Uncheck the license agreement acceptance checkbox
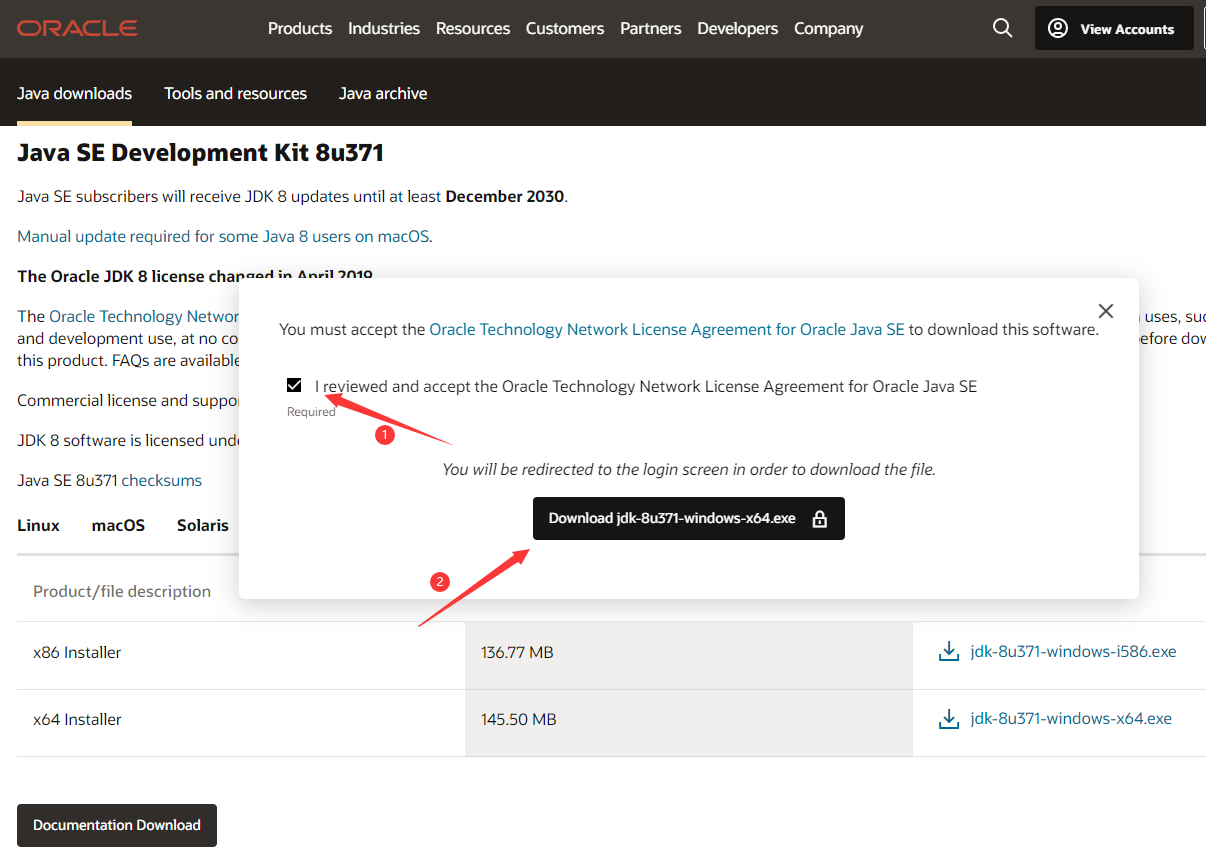Image resolution: width=1206 pixels, height=856 pixels. (x=294, y=386)
